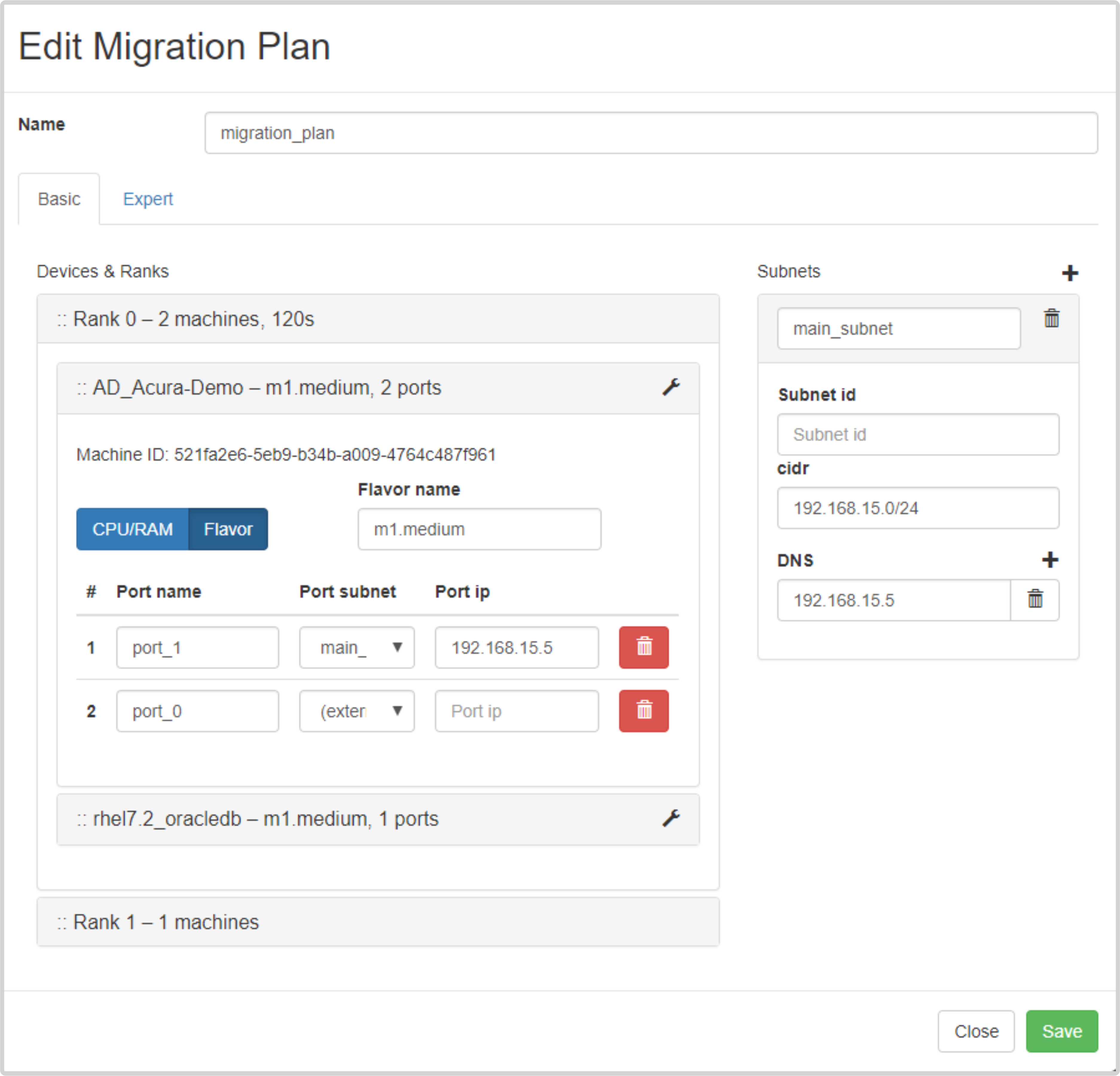Screen dimensions: 1120x1076
Task: Add a new subnet with plus icon
Action: point(1070,273)
